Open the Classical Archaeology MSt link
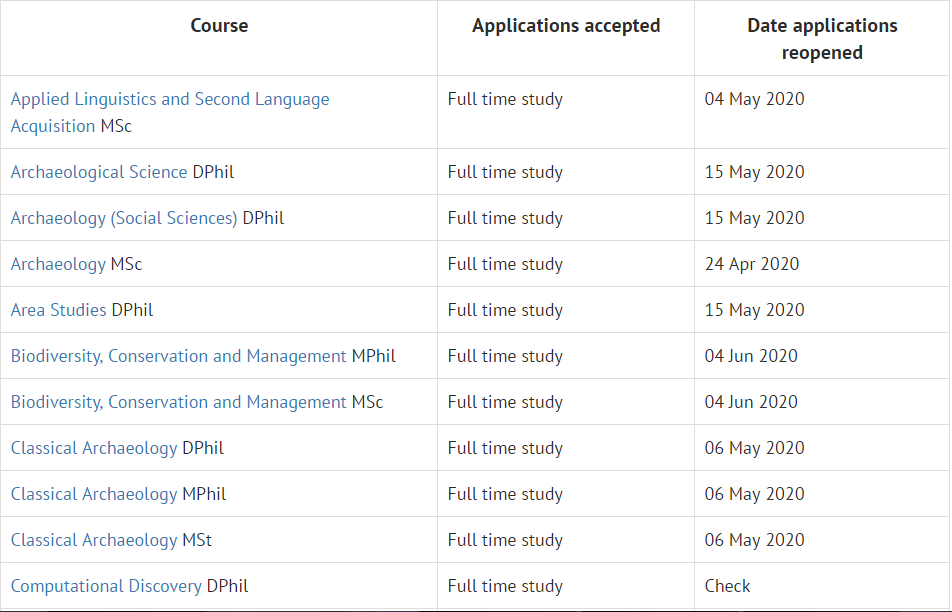952x612 pixels. 94,540
